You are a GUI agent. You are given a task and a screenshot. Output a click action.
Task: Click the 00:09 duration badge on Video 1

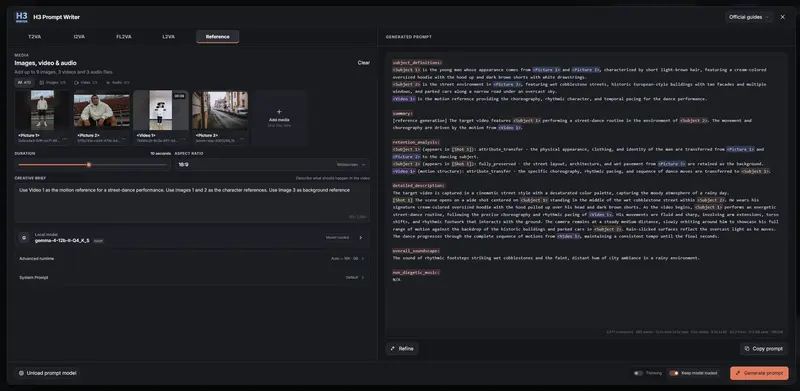[x=179, y=96]
